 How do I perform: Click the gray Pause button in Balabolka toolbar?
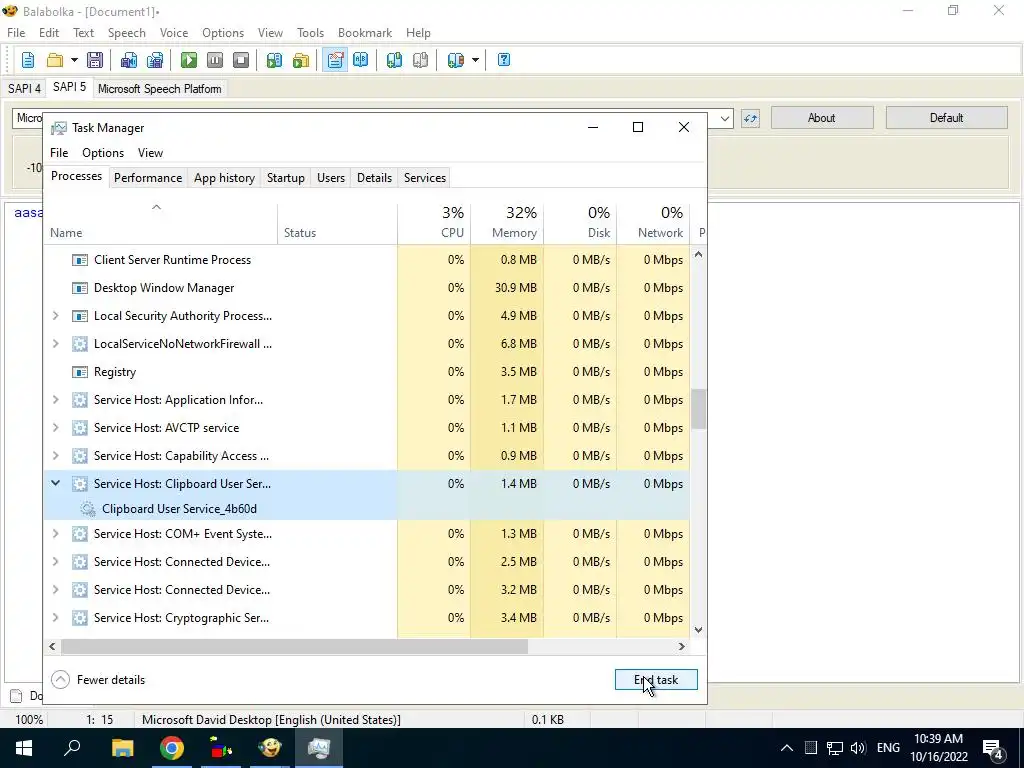click(x=215, y=60)
